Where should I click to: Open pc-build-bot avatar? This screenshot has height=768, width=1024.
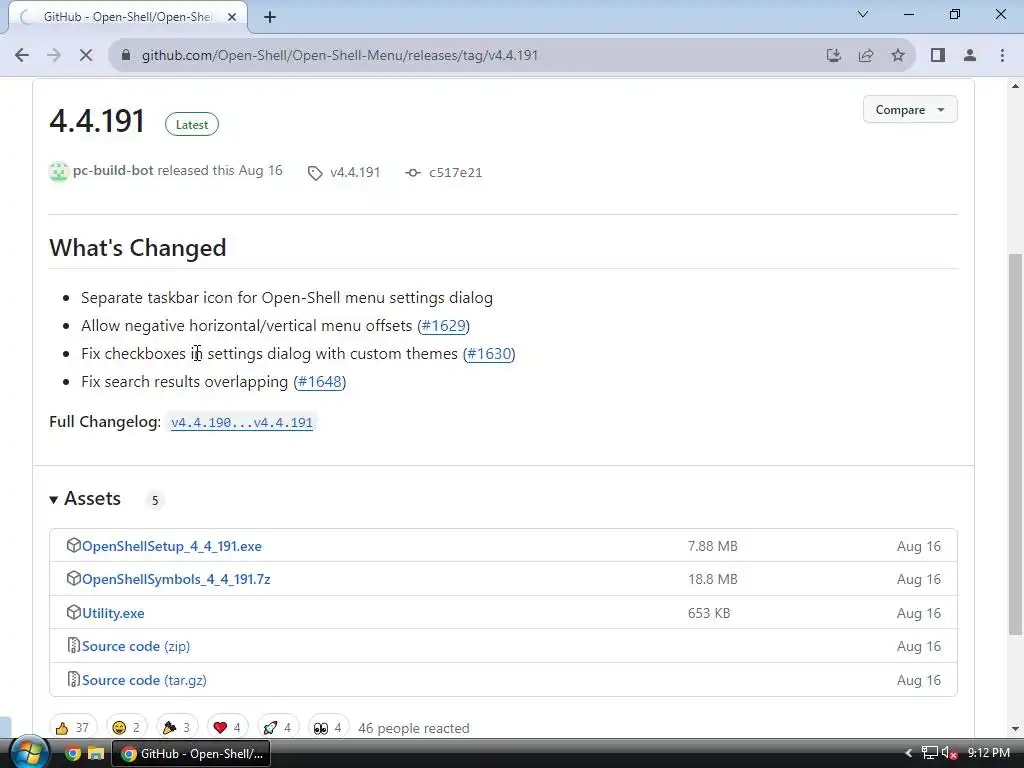(59, 172)
